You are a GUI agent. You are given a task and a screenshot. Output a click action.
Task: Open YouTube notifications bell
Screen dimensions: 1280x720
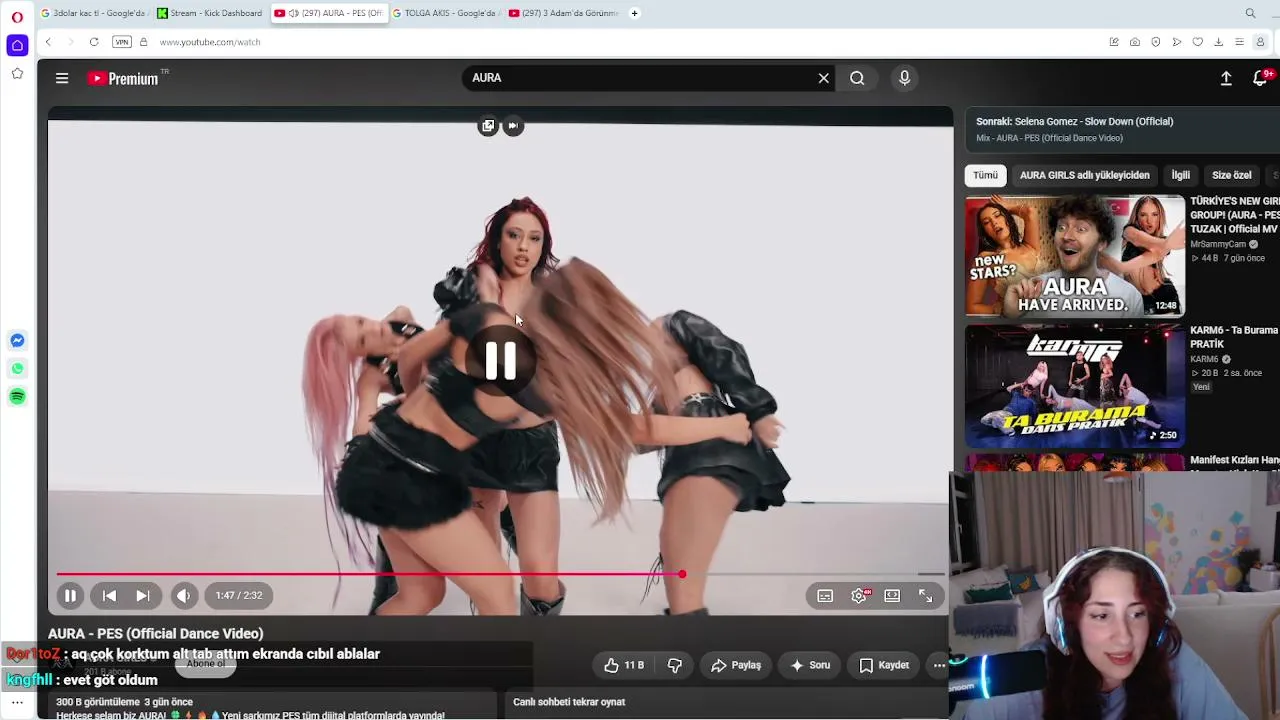1260,78
